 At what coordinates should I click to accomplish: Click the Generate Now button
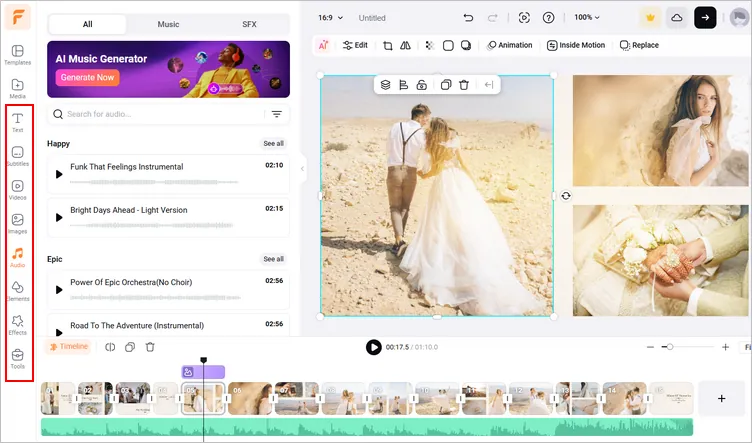click(x=87, y=77)
